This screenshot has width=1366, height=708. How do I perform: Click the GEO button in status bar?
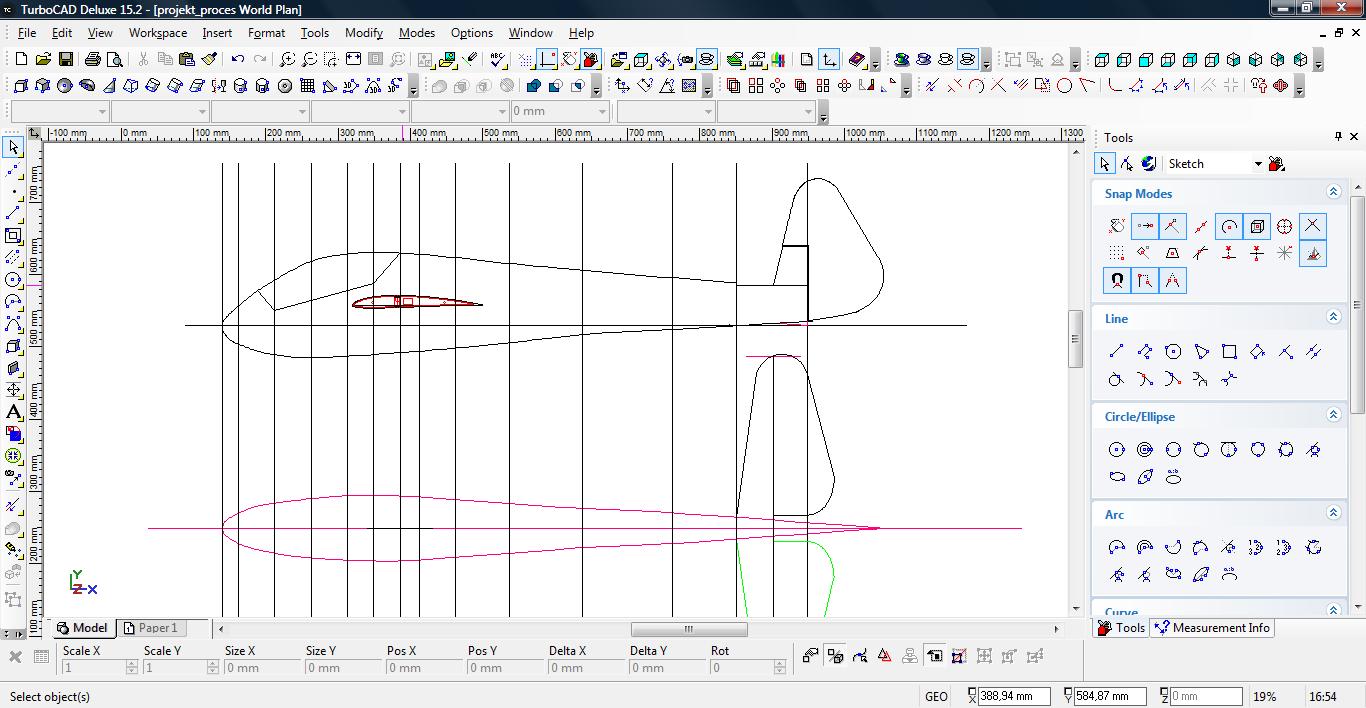(936, 696)
